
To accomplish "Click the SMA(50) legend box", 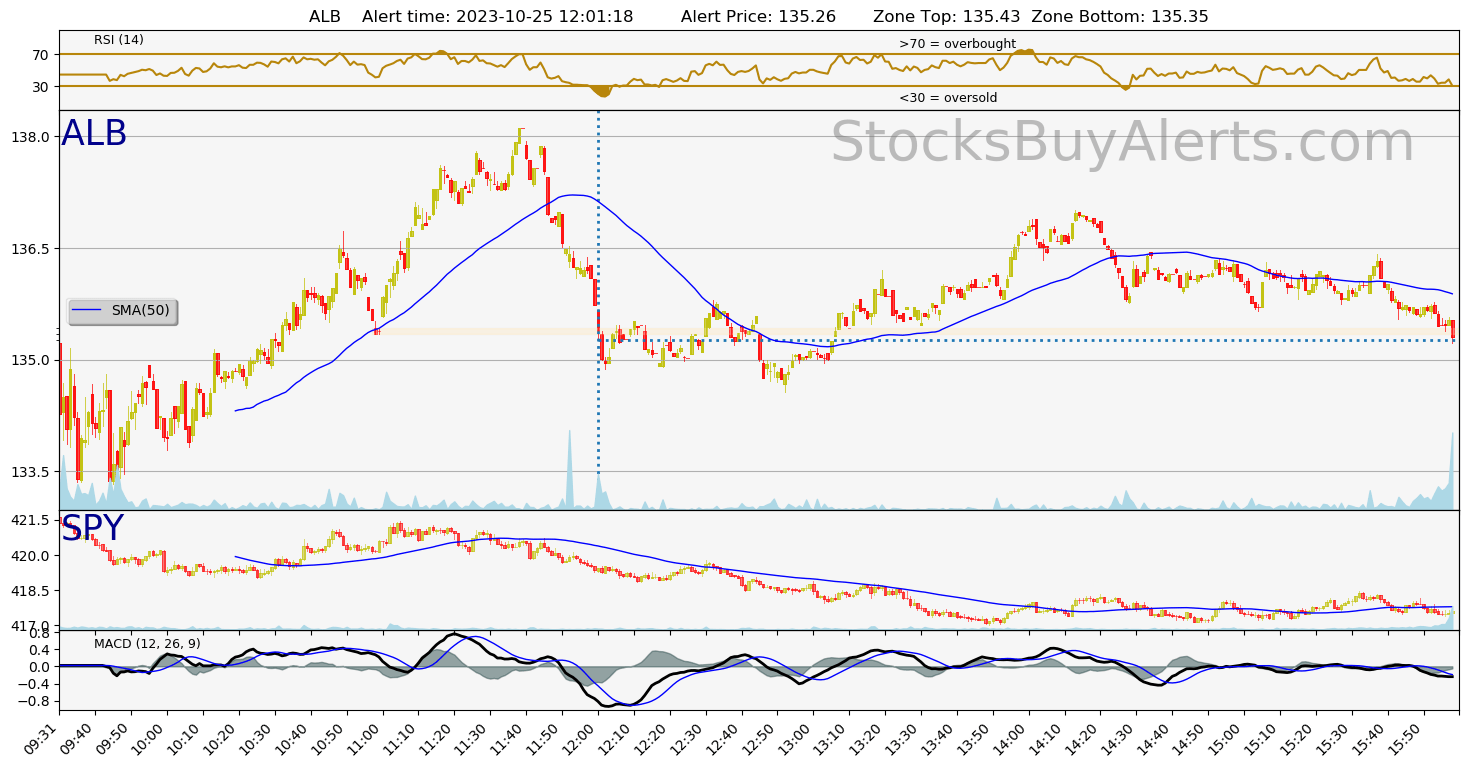I will (122, 311).
